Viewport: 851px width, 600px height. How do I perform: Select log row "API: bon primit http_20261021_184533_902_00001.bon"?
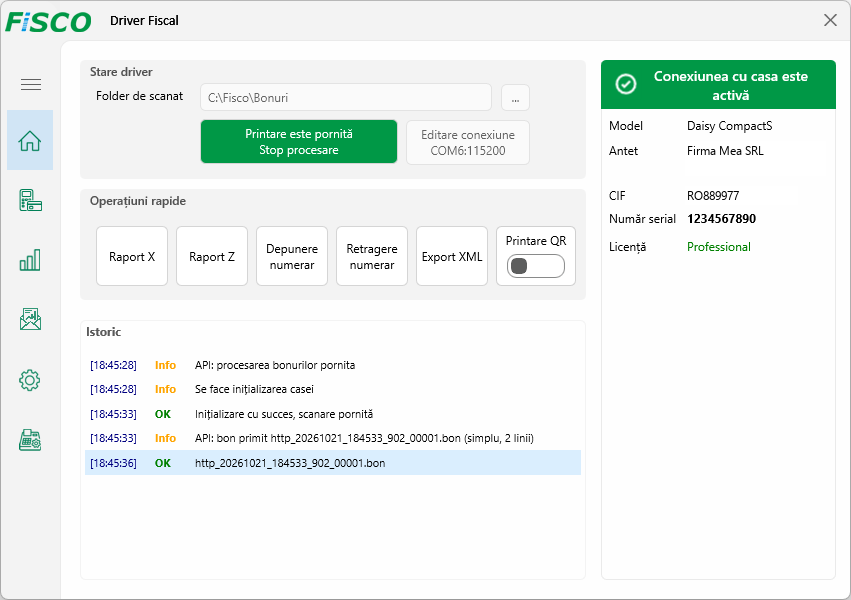point(333,438)
